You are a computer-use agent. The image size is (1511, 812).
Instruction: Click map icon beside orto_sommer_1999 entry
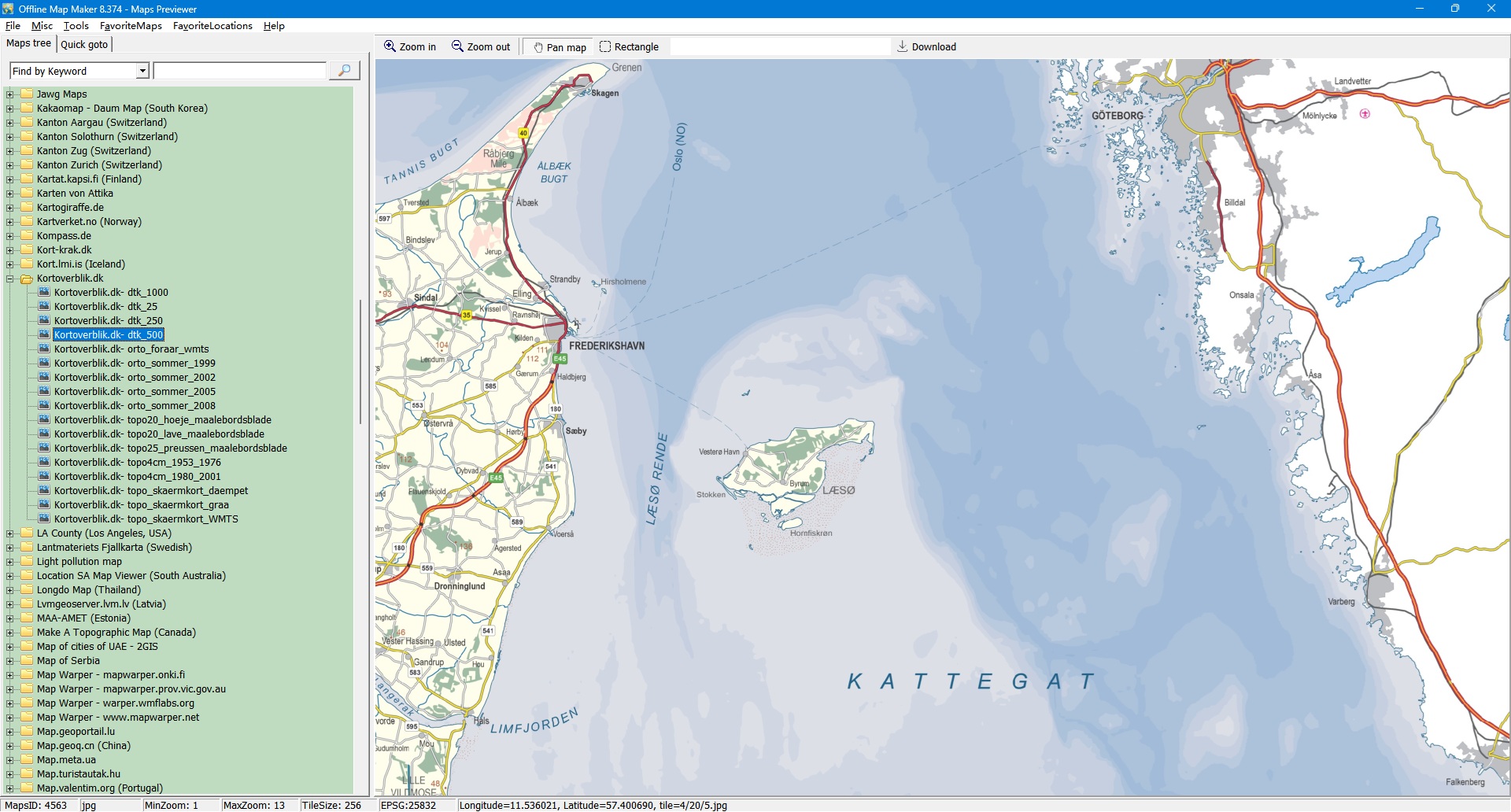(x=45, y=363)
